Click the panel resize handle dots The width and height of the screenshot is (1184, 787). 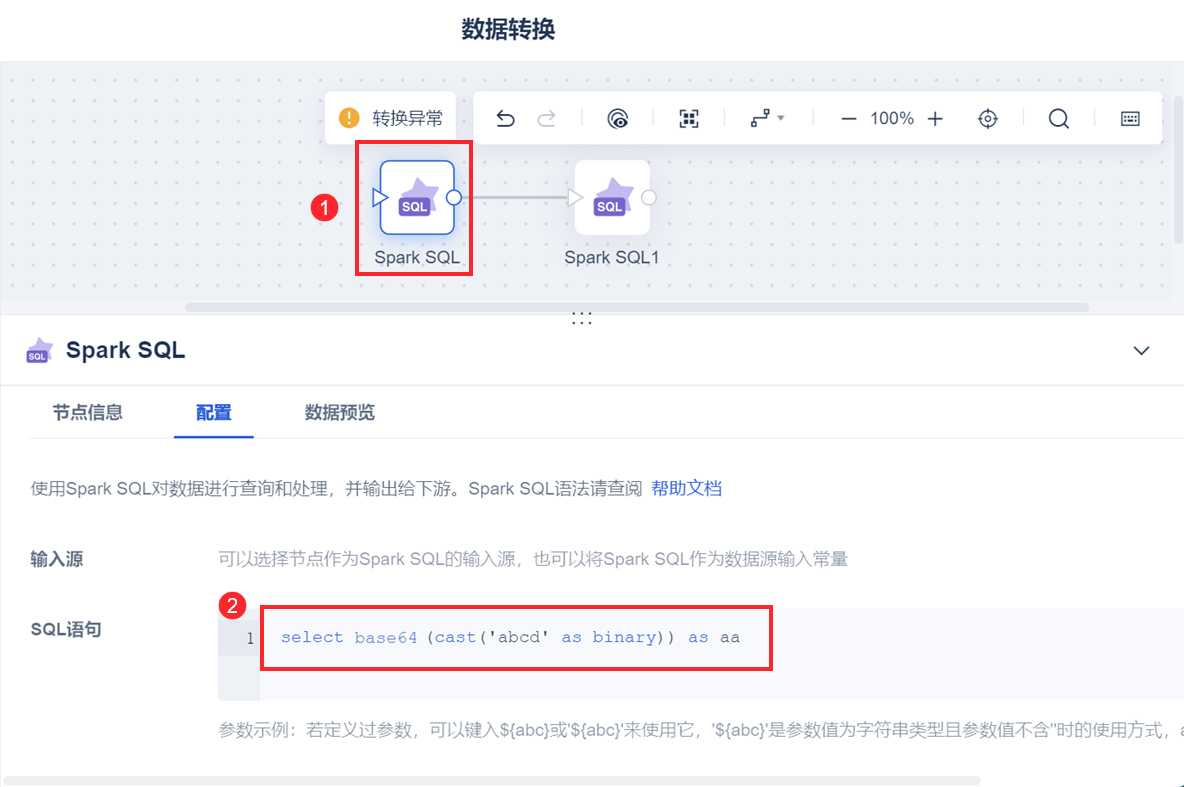click(x=581, y=317)
